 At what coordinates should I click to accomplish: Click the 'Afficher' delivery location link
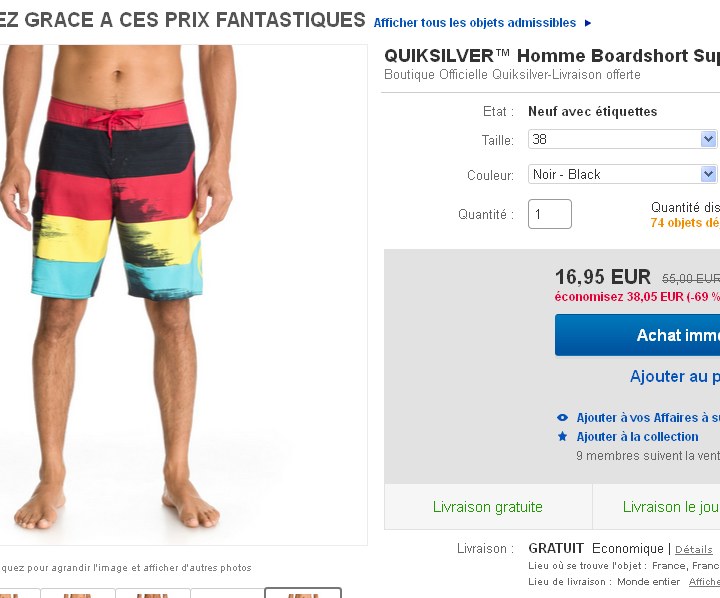[704, 582]
